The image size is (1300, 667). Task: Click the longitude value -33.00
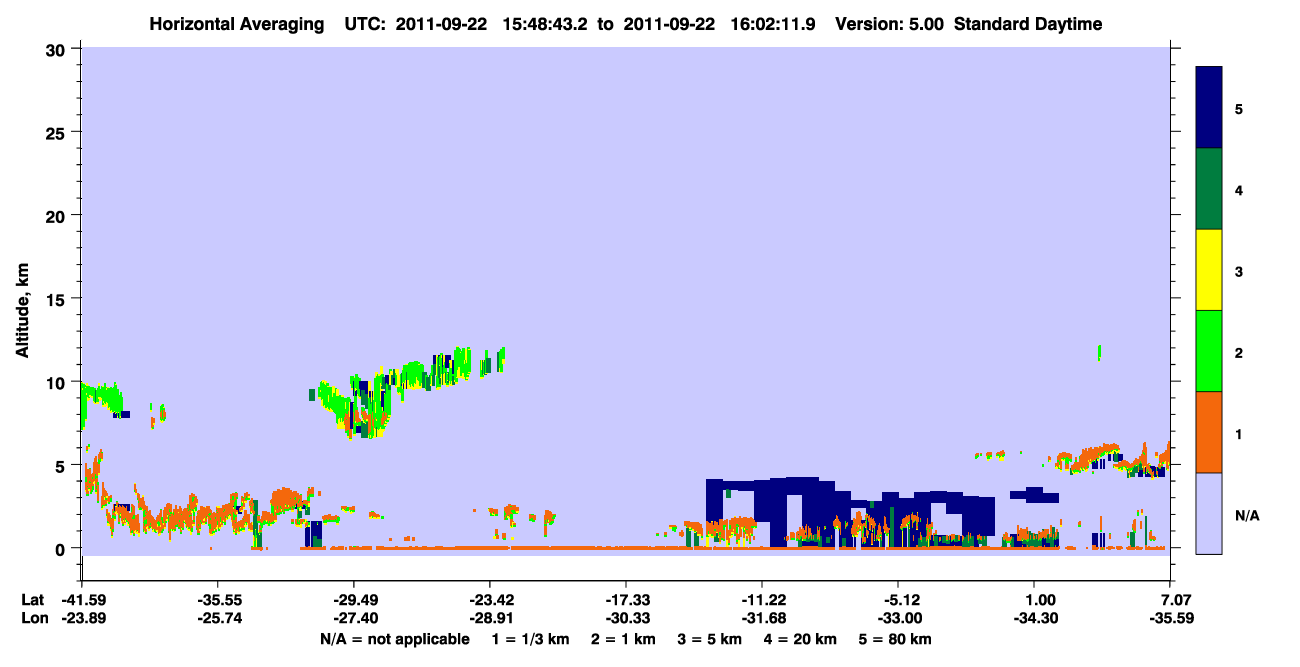pyautogui.click(x=899, y=619)
